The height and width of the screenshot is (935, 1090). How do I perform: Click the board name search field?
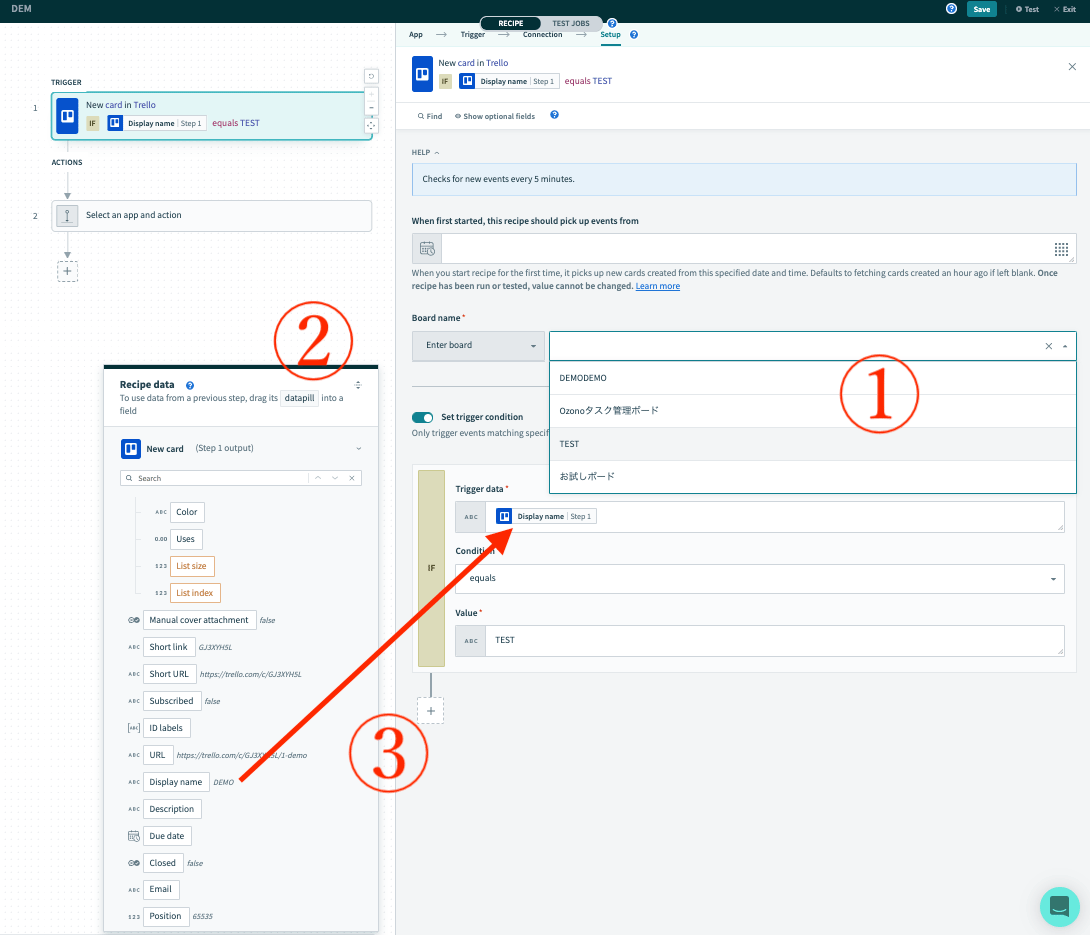796,346
